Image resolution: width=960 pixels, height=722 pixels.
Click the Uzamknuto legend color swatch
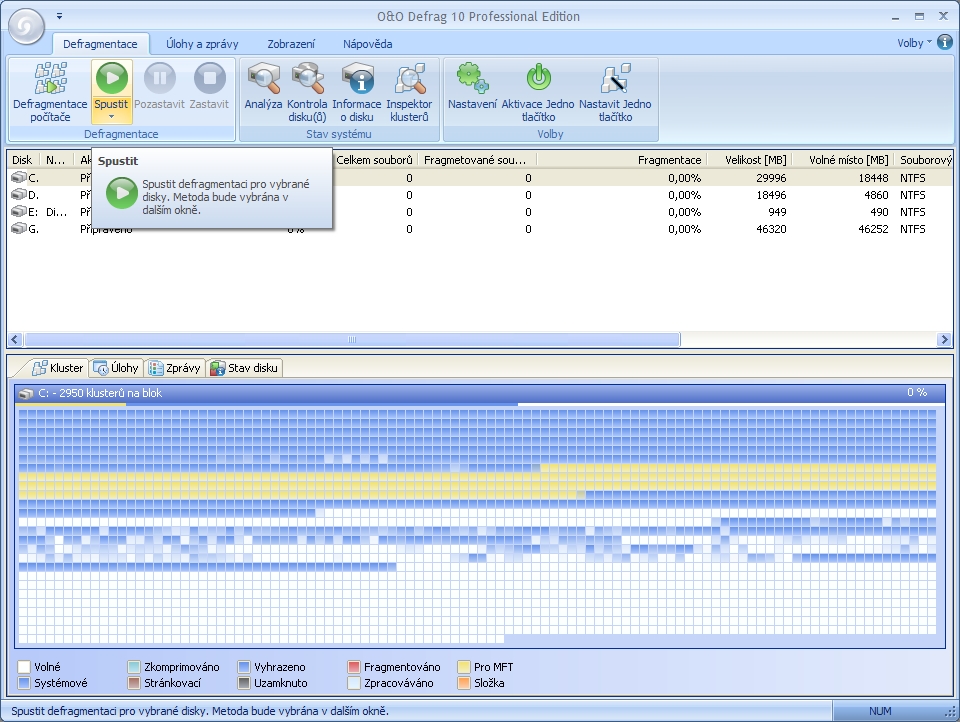(x=244, y=683)
